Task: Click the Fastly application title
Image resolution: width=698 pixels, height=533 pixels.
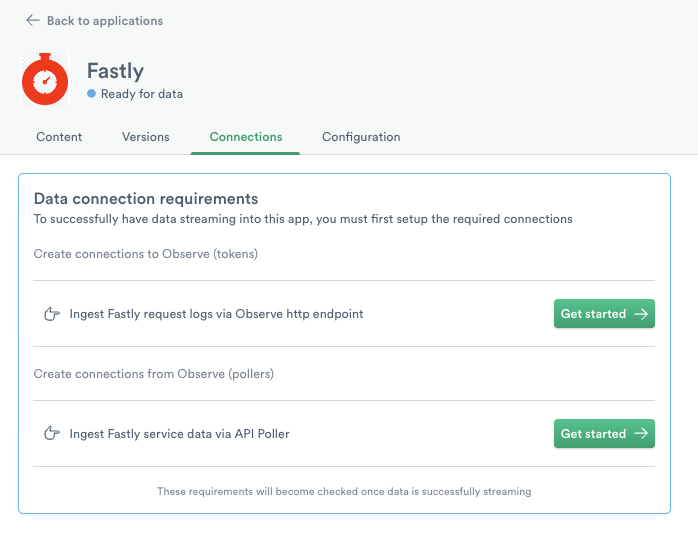Action: [115, 71]
